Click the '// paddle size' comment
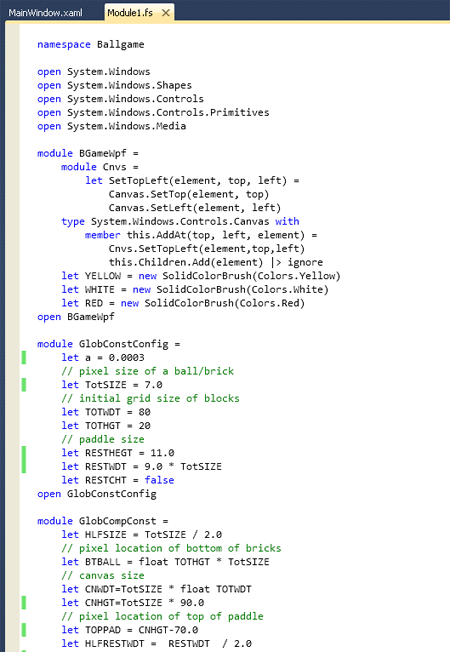 click(103, 440)
